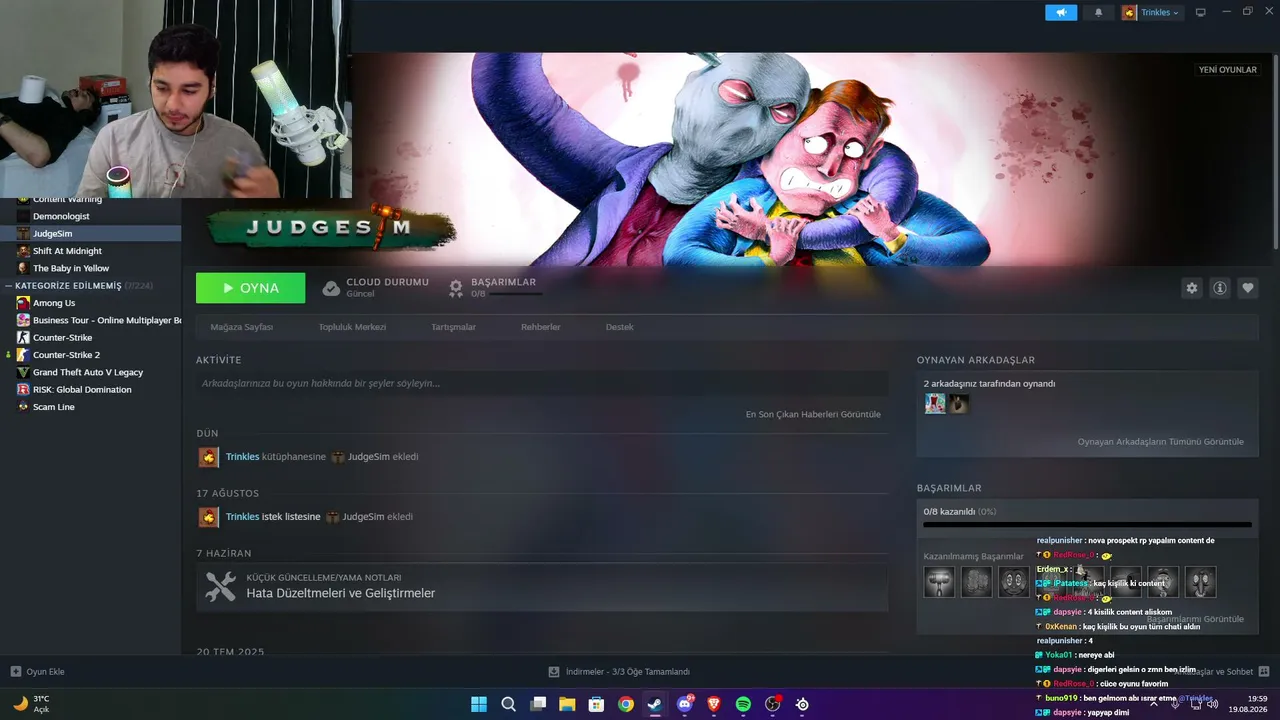This screenshot has height=720, width=1280.
Task: Show game info icon
Action: point(1220,288)
